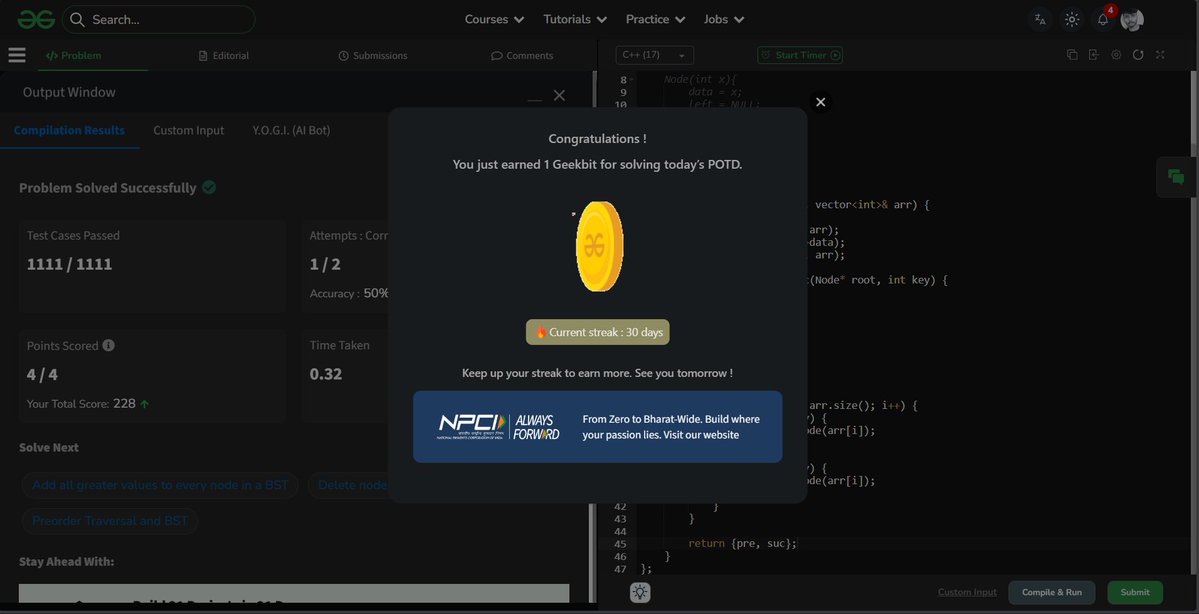The height and width of the screenshot is (614, 1199).
Task: Toggle fullscreen editor icon
Action: (1160, 54)
